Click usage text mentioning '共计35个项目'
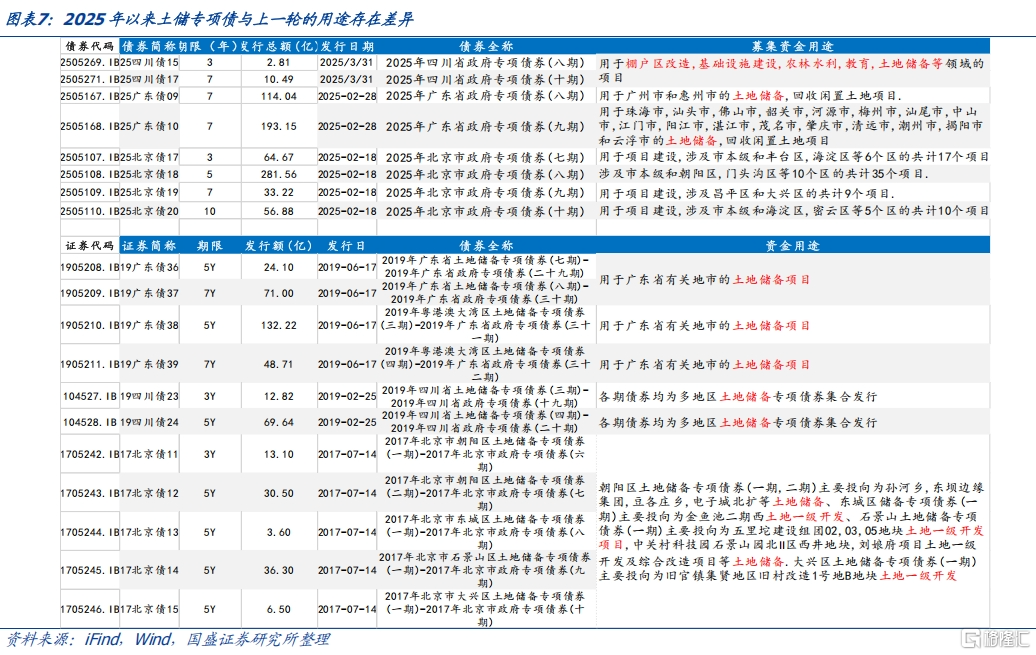 click(764, 174)
